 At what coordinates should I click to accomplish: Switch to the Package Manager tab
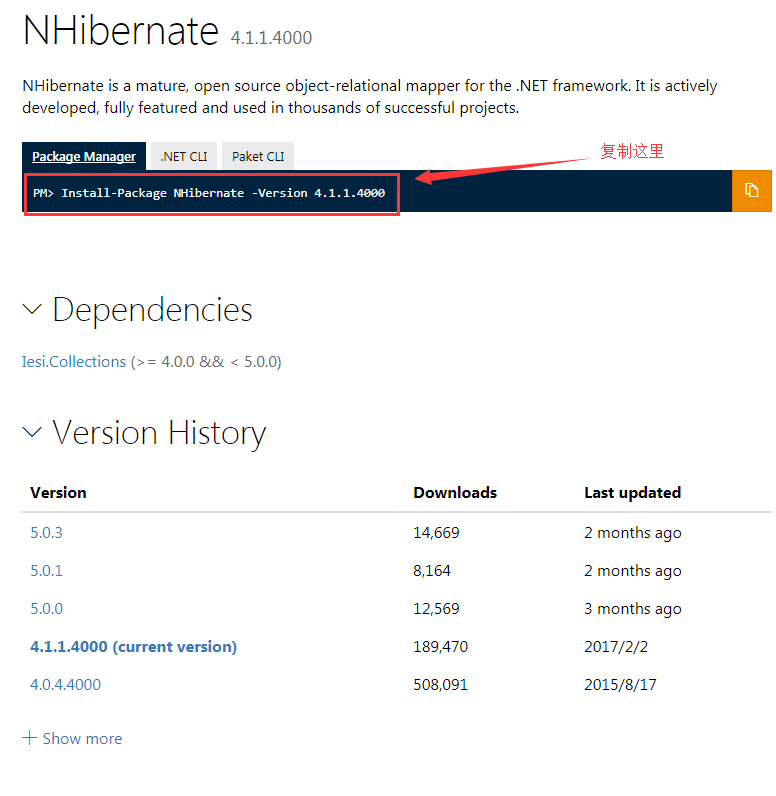point(84,156)
